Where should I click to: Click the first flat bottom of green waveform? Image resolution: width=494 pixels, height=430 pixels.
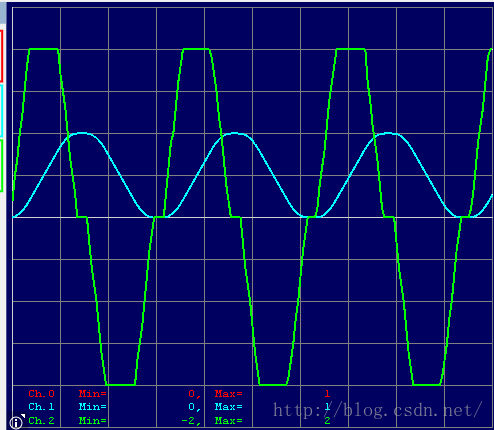[x=120, y=385]
